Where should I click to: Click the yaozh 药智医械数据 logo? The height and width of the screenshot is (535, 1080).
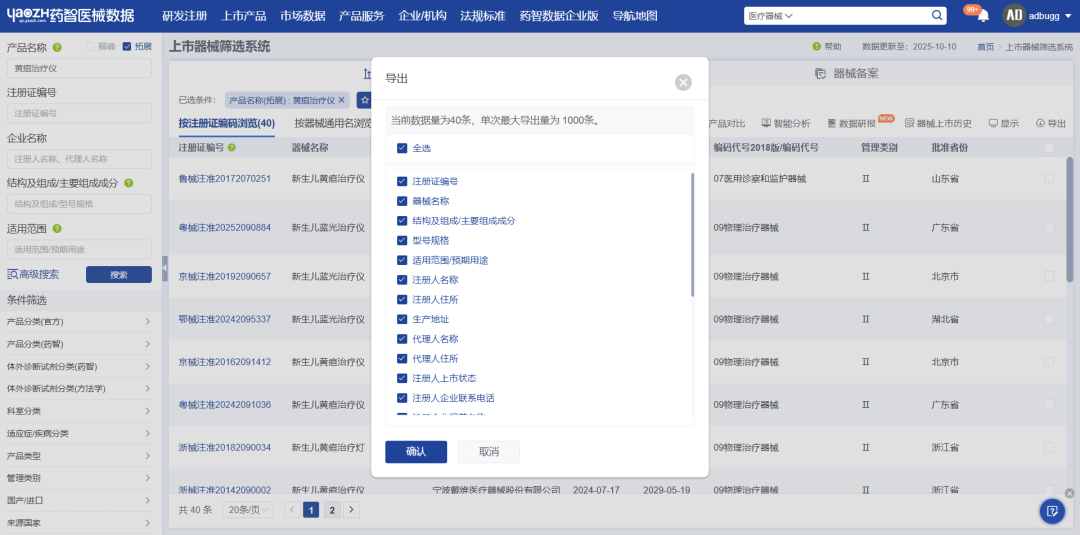point(70,16)
